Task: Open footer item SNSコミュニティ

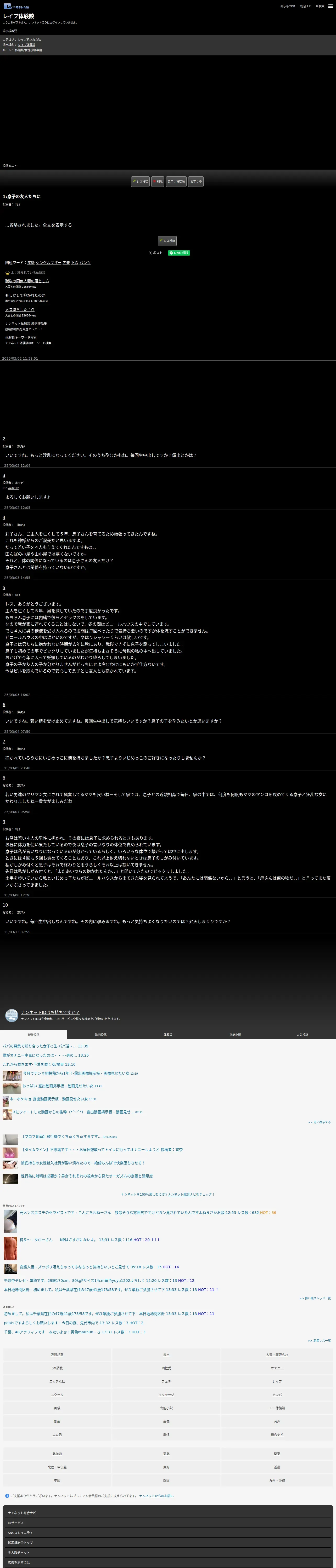Action: [168, 1533]
